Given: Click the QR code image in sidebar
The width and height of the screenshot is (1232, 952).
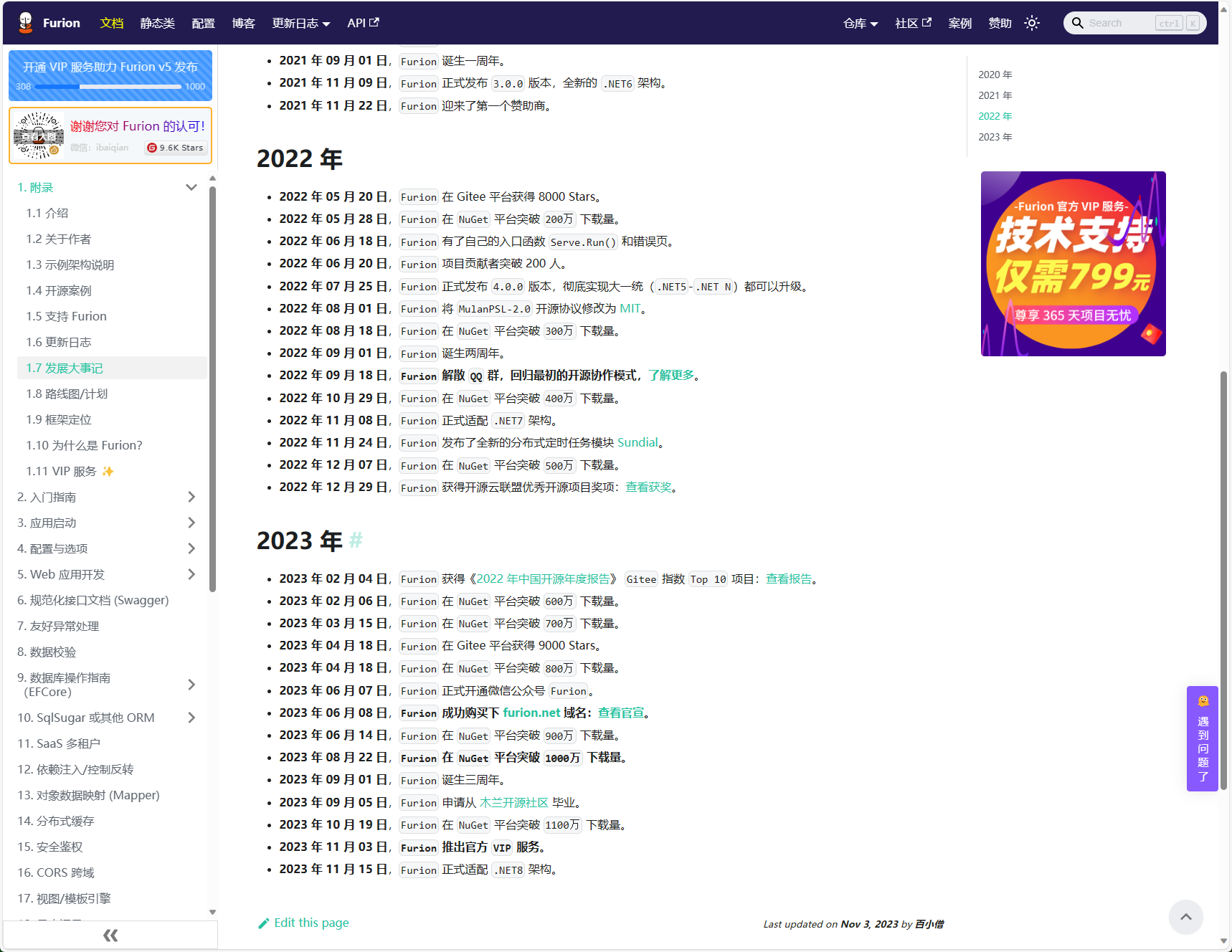Looking at the screenshot, I should point(39,135).
